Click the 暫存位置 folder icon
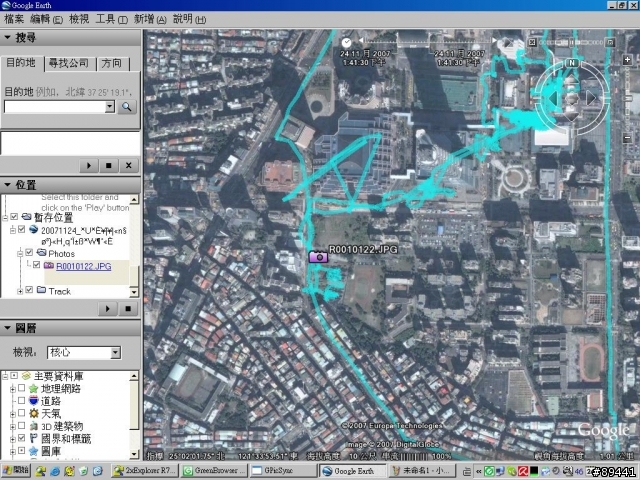Image resolution: width=640 pixels, height=480 pixels. pyautogui.click(x=27, y=216)
